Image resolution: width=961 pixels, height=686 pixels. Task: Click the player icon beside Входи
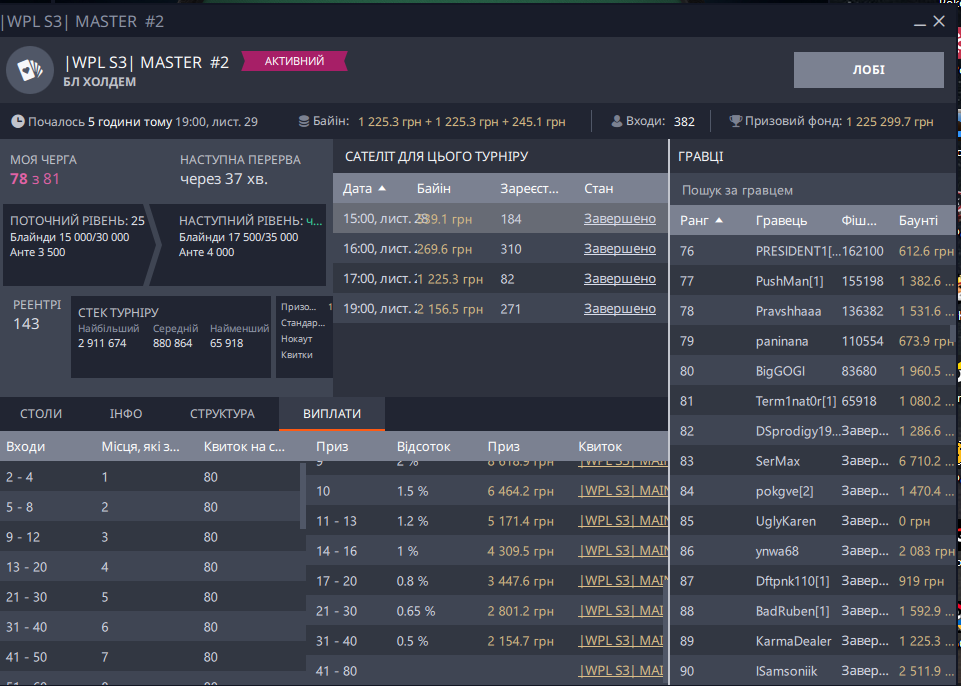click(617, 122)
